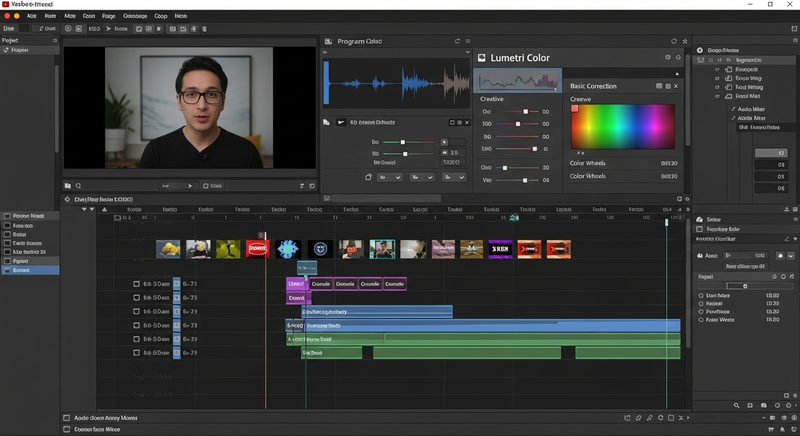
Task: Click the bird icon in effects panel header
Action: (341, 122)
